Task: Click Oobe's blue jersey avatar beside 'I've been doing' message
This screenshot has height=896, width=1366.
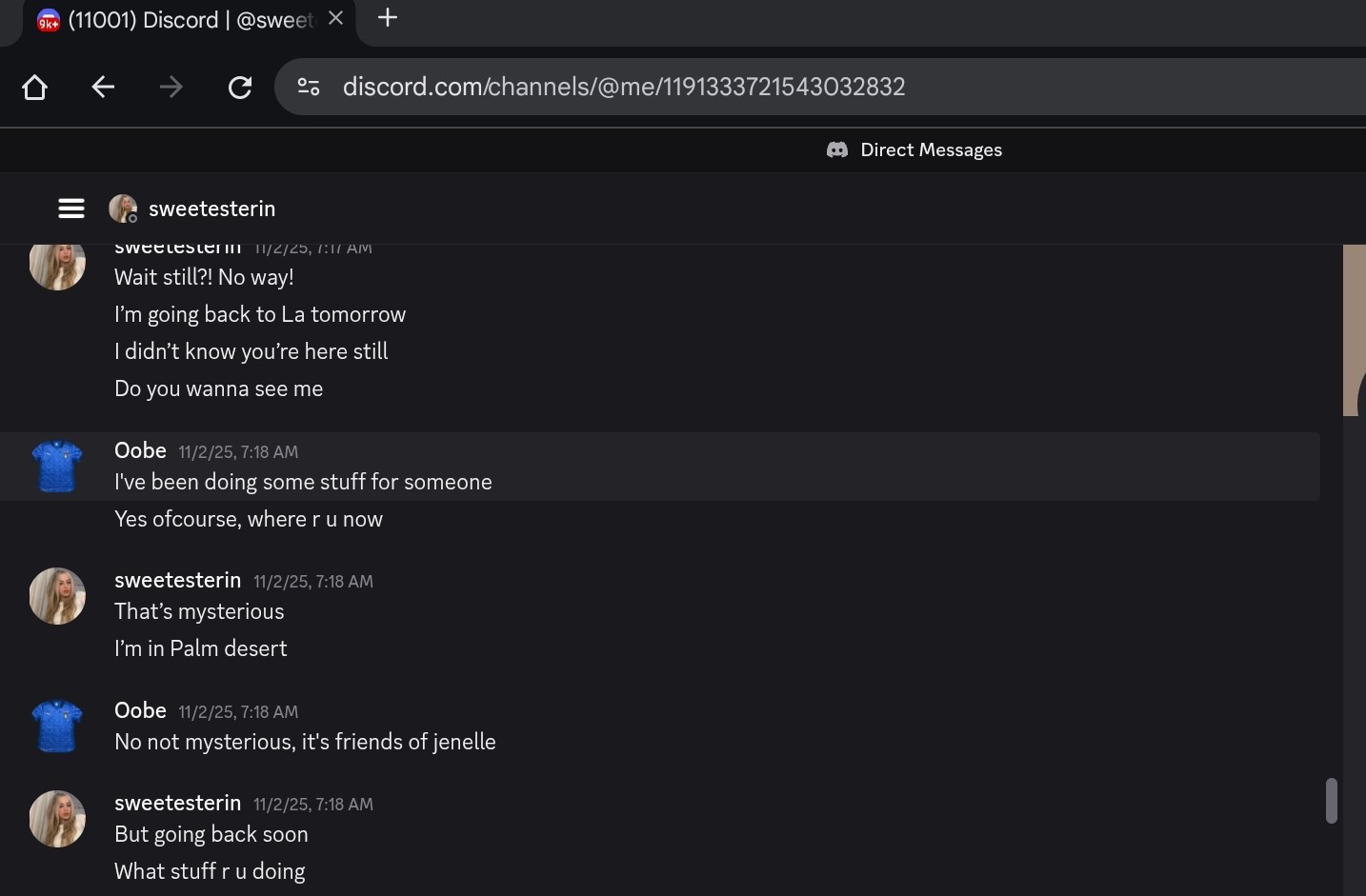Action: click(x=57, y=466)
